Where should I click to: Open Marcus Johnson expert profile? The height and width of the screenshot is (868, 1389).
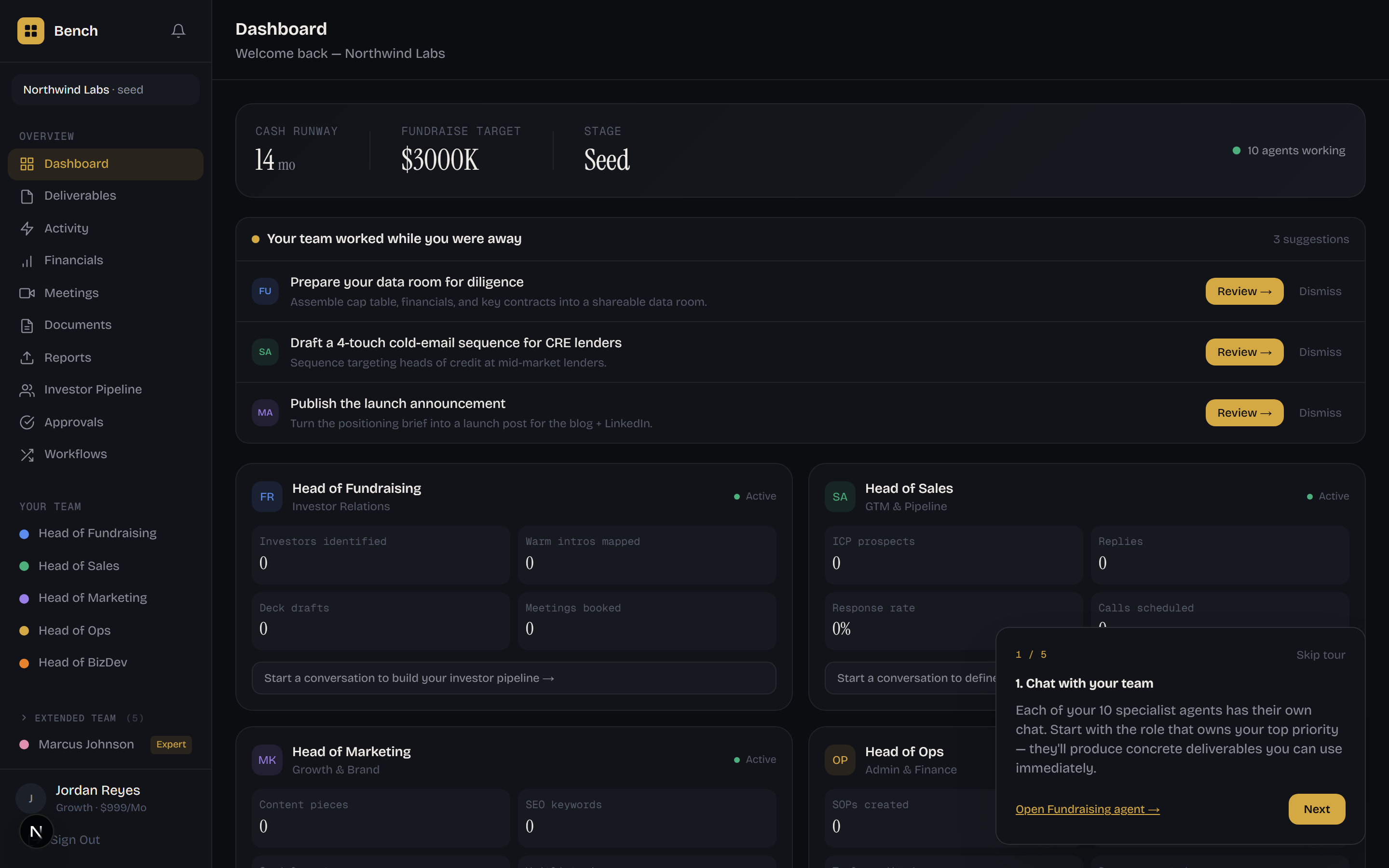pos(106,745)
